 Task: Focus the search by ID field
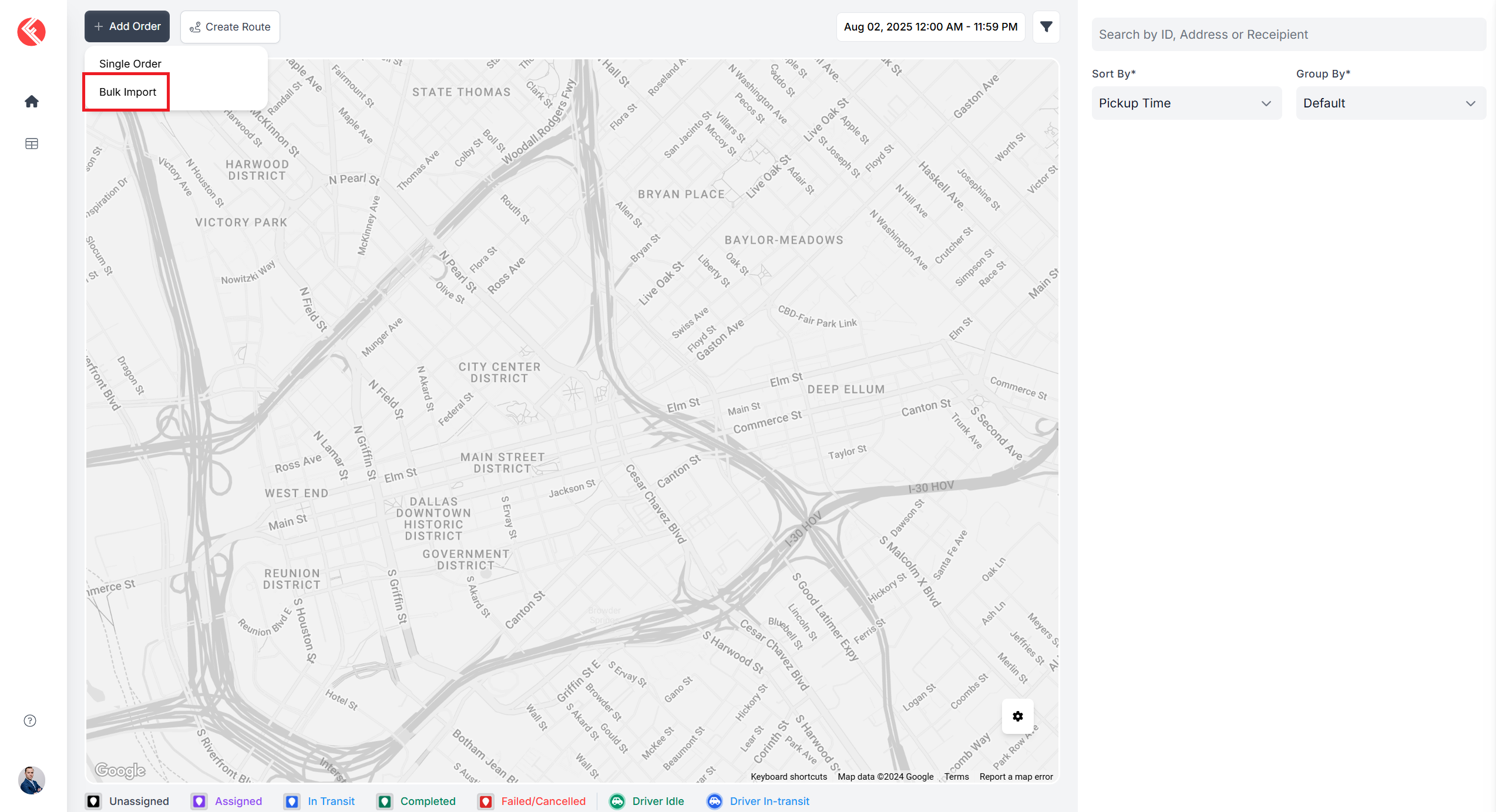1288,35
